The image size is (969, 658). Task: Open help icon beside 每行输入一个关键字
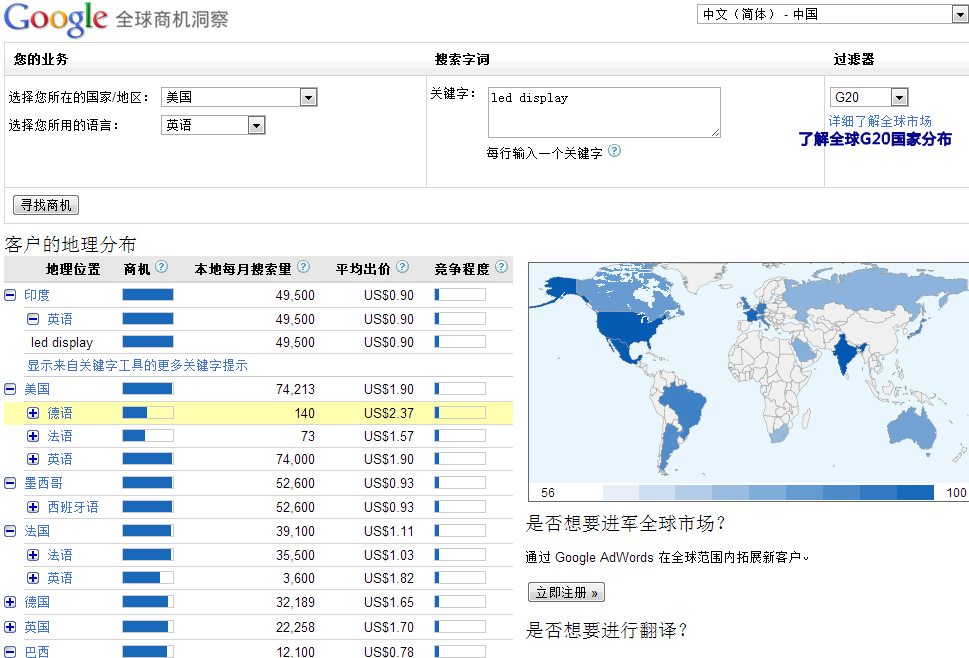coord(614,151)
